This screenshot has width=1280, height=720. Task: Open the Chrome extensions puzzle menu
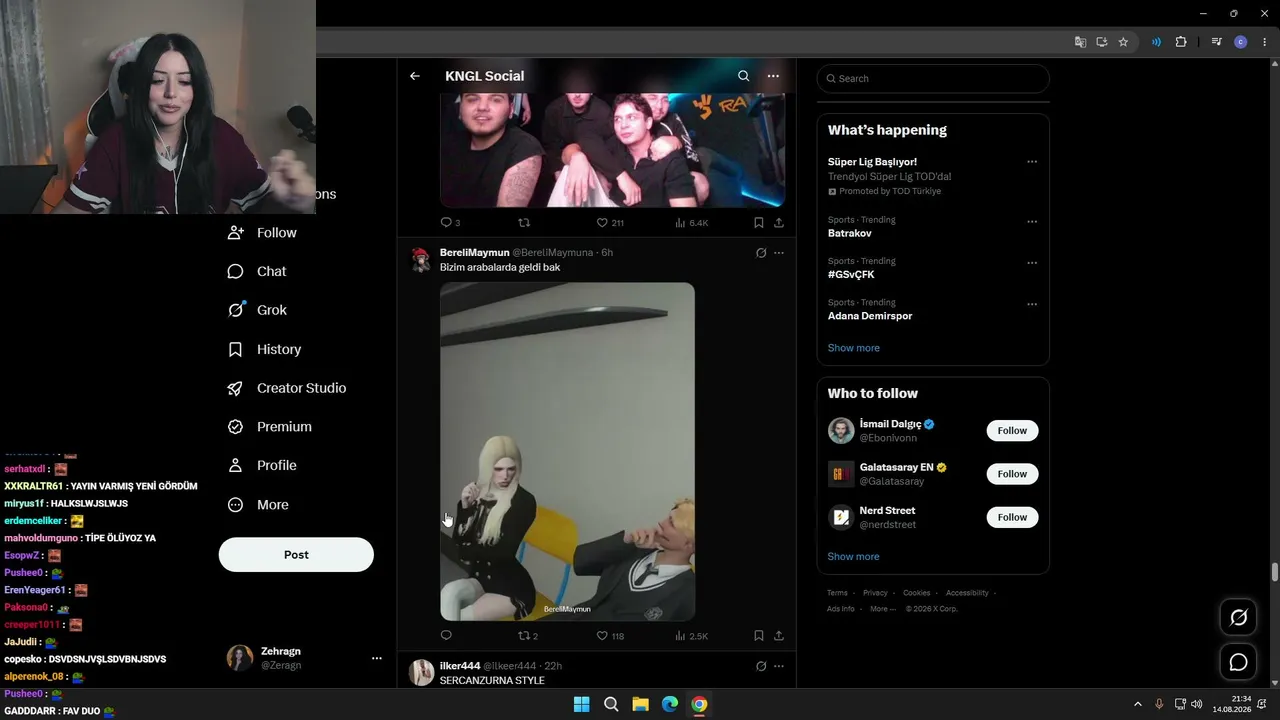[1181, 42]
